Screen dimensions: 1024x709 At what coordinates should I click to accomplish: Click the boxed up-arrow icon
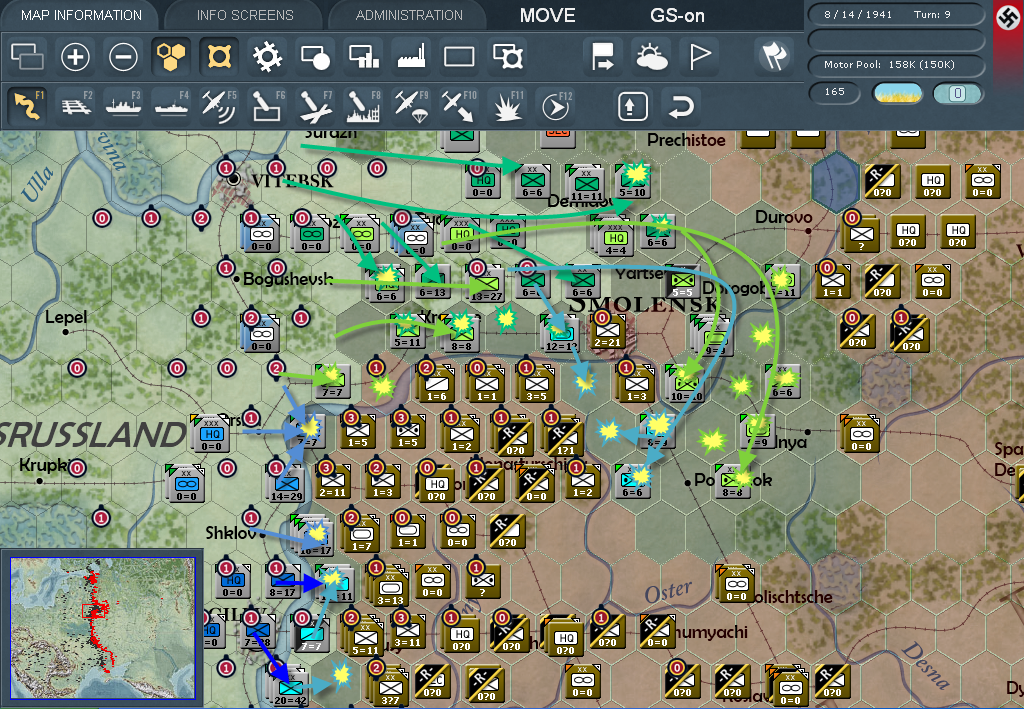point(632,106)
